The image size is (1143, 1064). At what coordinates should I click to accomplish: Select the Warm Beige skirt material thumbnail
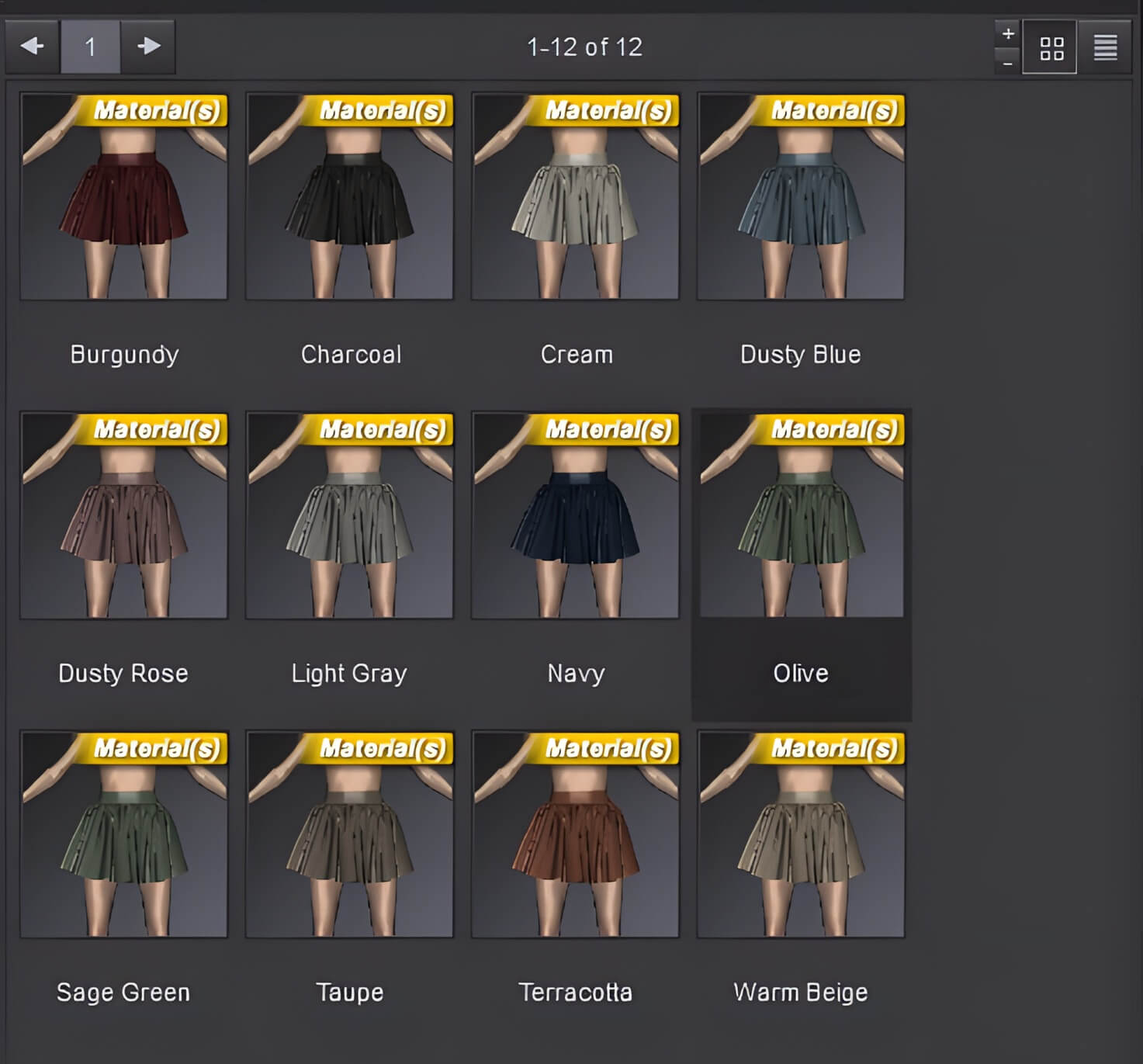pyautogui.click(x=802, y=834)
